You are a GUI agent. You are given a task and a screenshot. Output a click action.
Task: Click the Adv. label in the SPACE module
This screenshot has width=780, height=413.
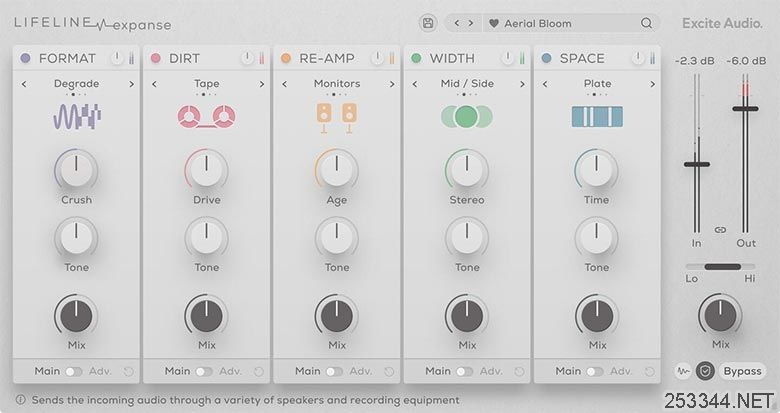[621, 371]
